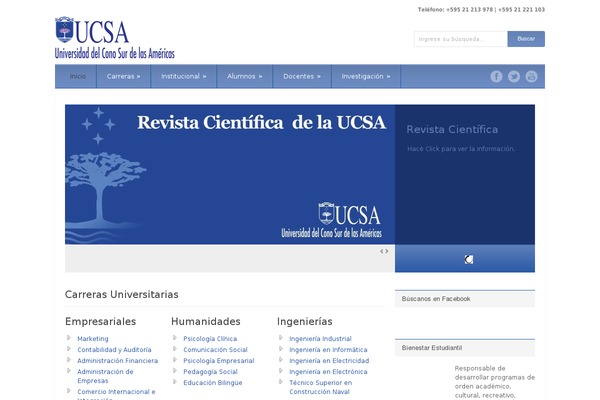The width and height of the screenshot is (600, 400).
Task: Open Psicología Empresarial link
Action: pyautogui.click(x=219, y=361)
